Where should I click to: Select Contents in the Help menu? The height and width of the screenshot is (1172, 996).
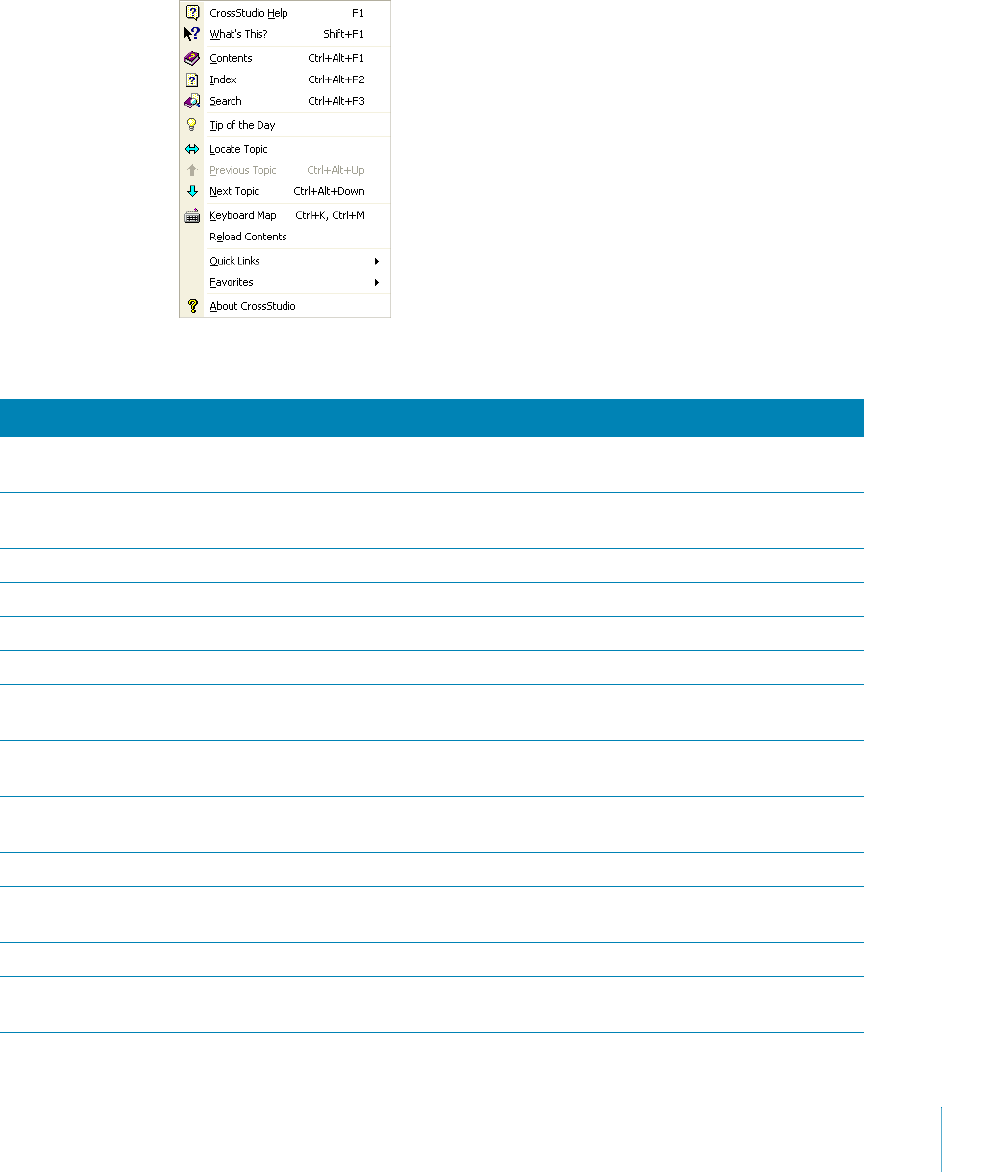[x=285, y=58]
